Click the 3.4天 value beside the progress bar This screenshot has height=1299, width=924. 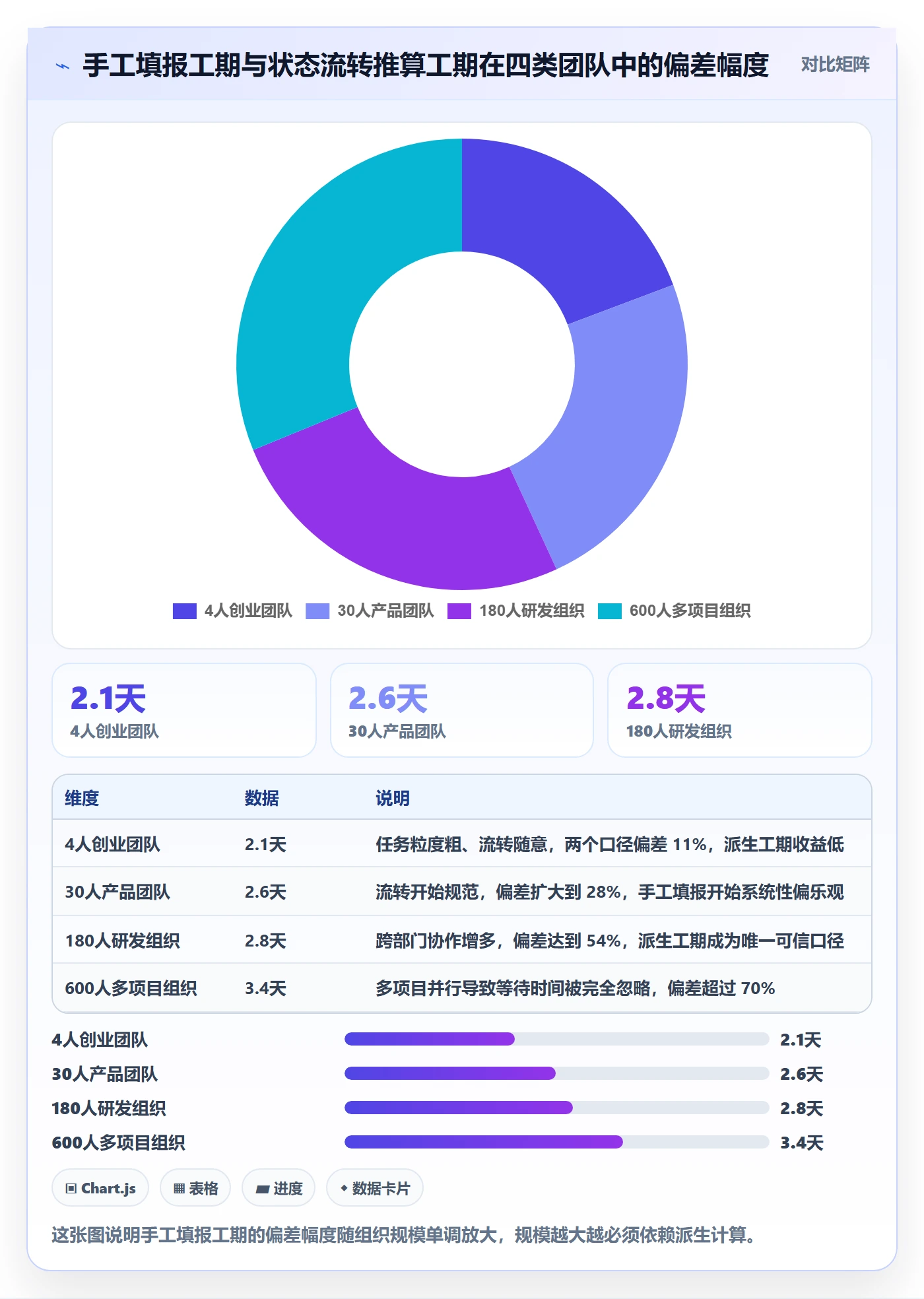click(x=801, y=1143)
